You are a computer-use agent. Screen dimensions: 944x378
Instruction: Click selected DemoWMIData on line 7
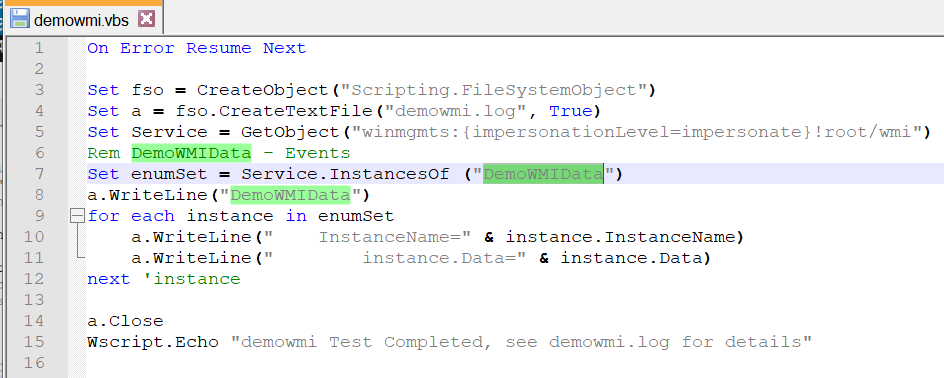click(543, 174)
